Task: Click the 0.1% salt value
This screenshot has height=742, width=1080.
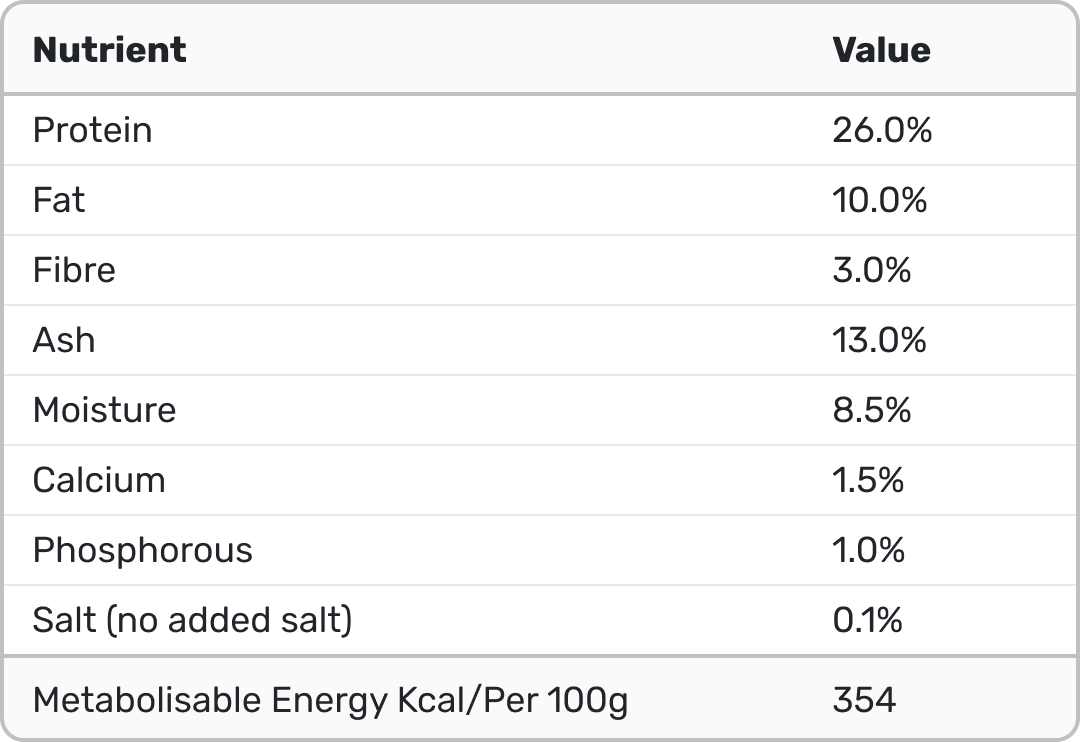Action: coord(867,620)
